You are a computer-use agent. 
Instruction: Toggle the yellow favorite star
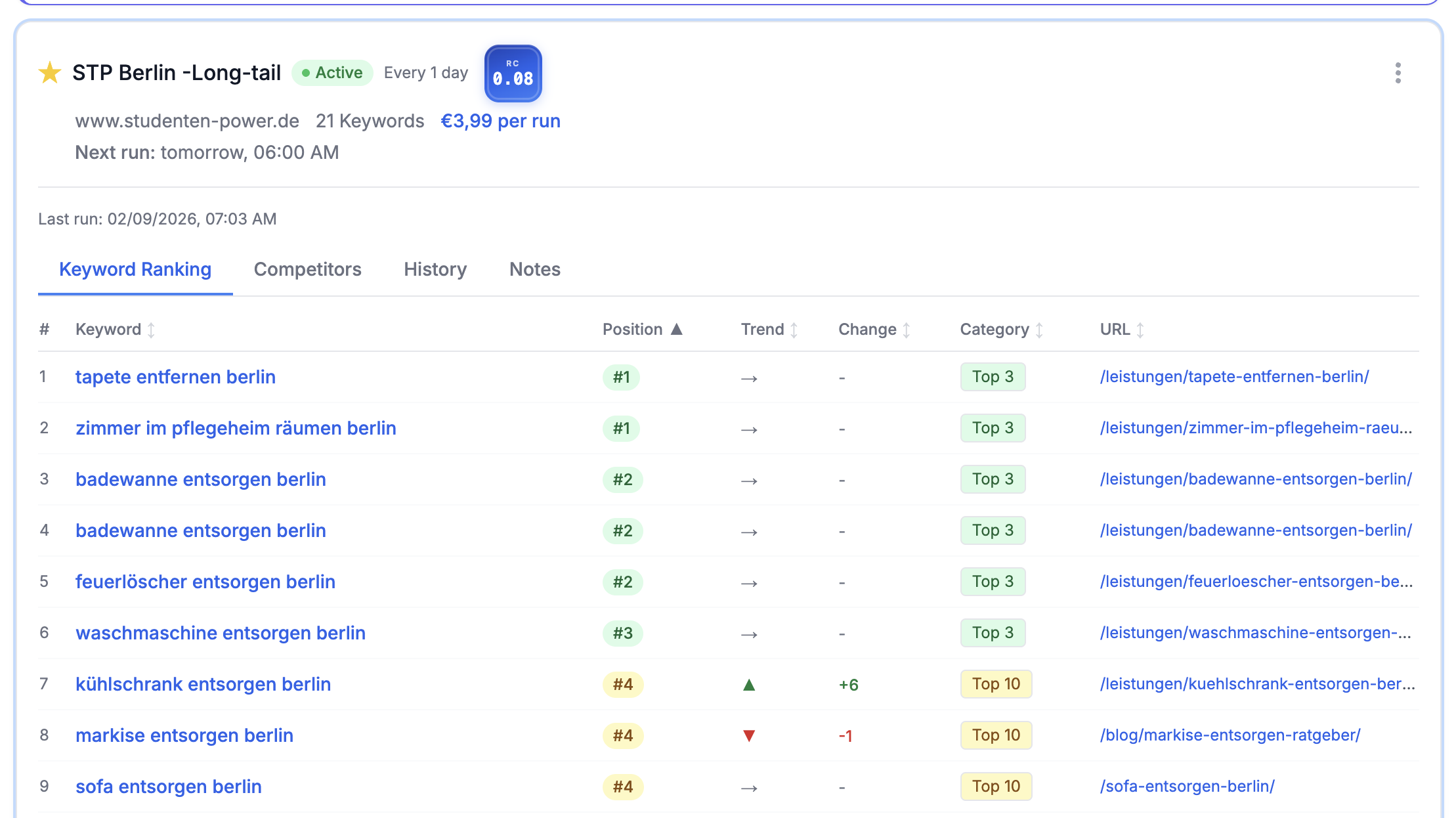(50, 73)
